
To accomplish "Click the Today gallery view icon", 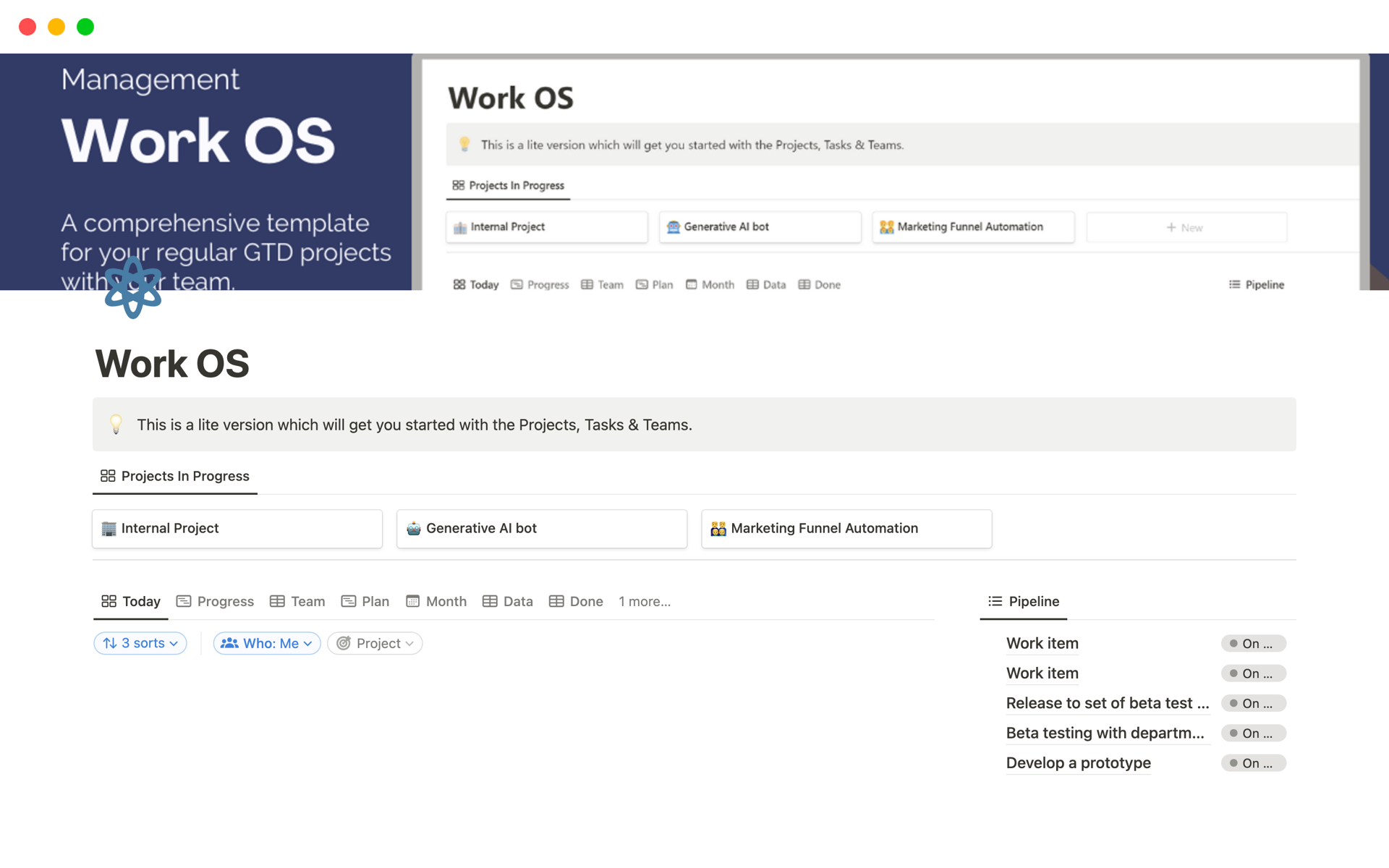I will (109, 601).
